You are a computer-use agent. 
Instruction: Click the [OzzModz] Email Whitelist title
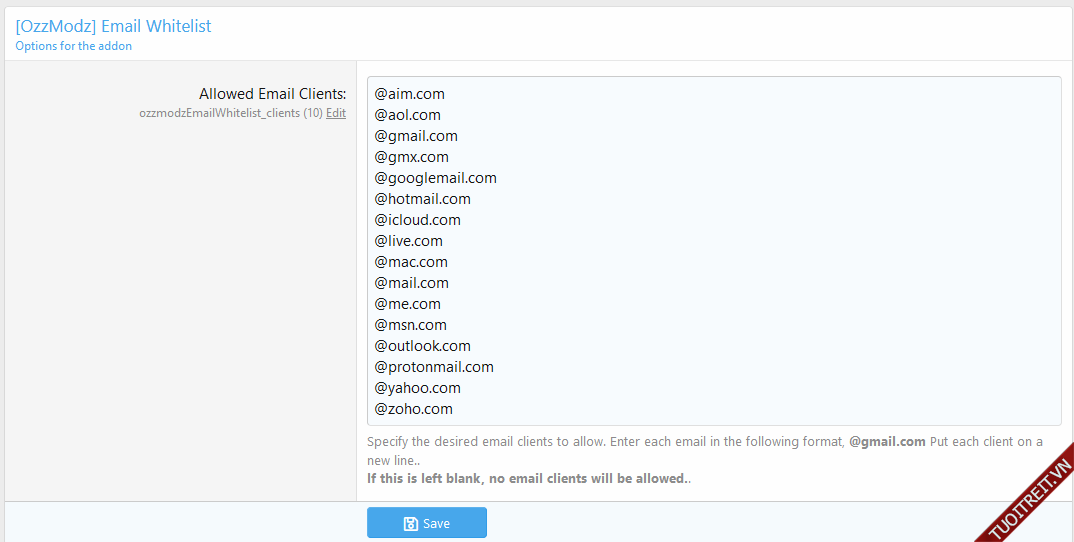114,26
